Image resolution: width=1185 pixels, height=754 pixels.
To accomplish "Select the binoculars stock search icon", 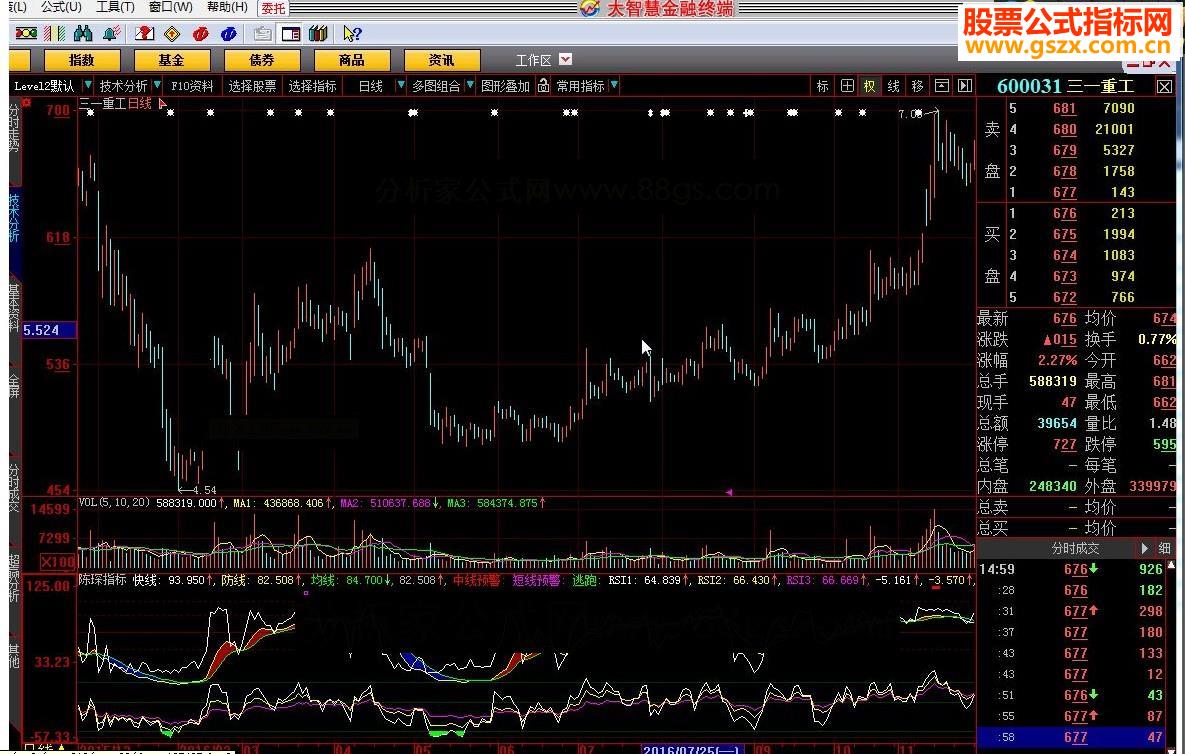I will 83,35.
